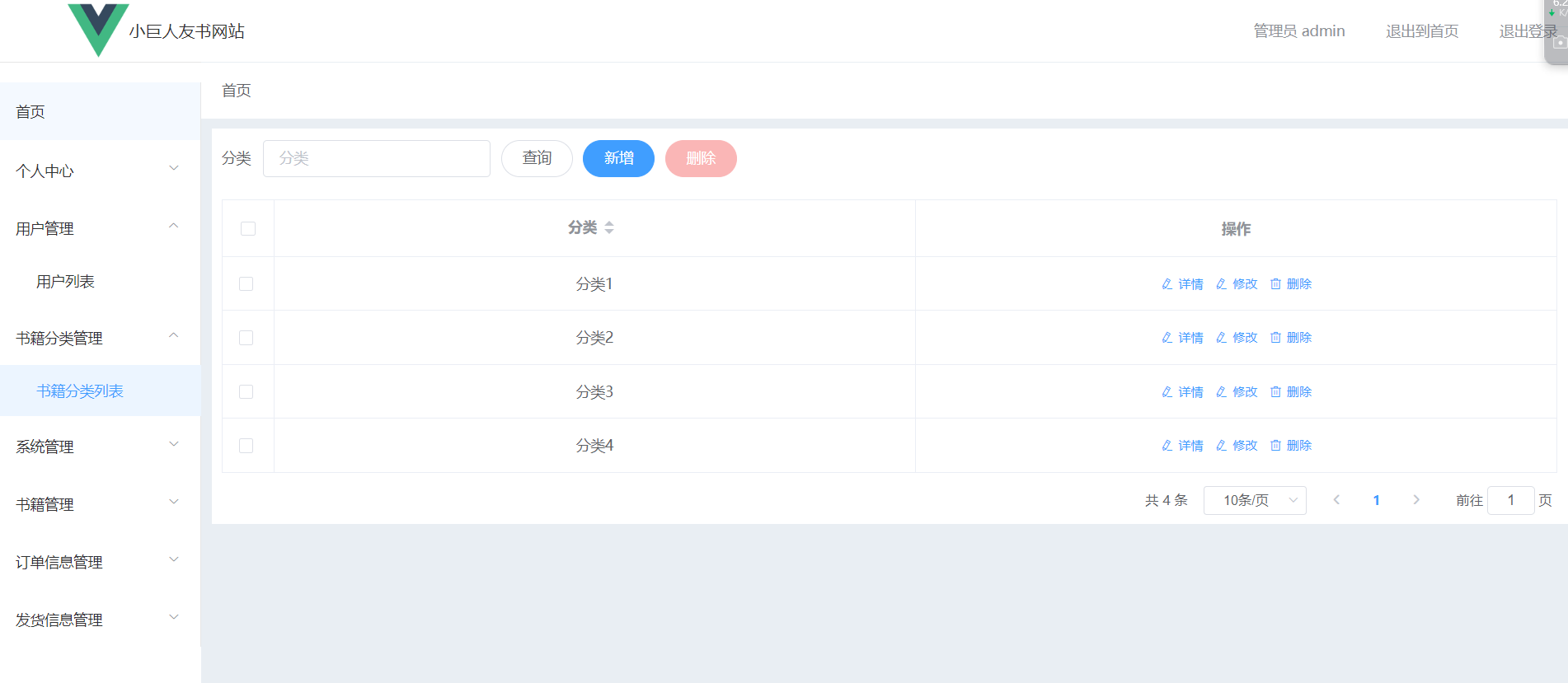
Task: Click the Vue logo icon
Action: [98, 30]
